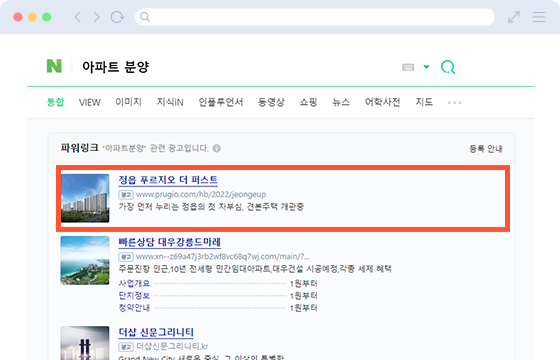Toggle fullscreen with the expand arrows icon

[x=514, y=17]
